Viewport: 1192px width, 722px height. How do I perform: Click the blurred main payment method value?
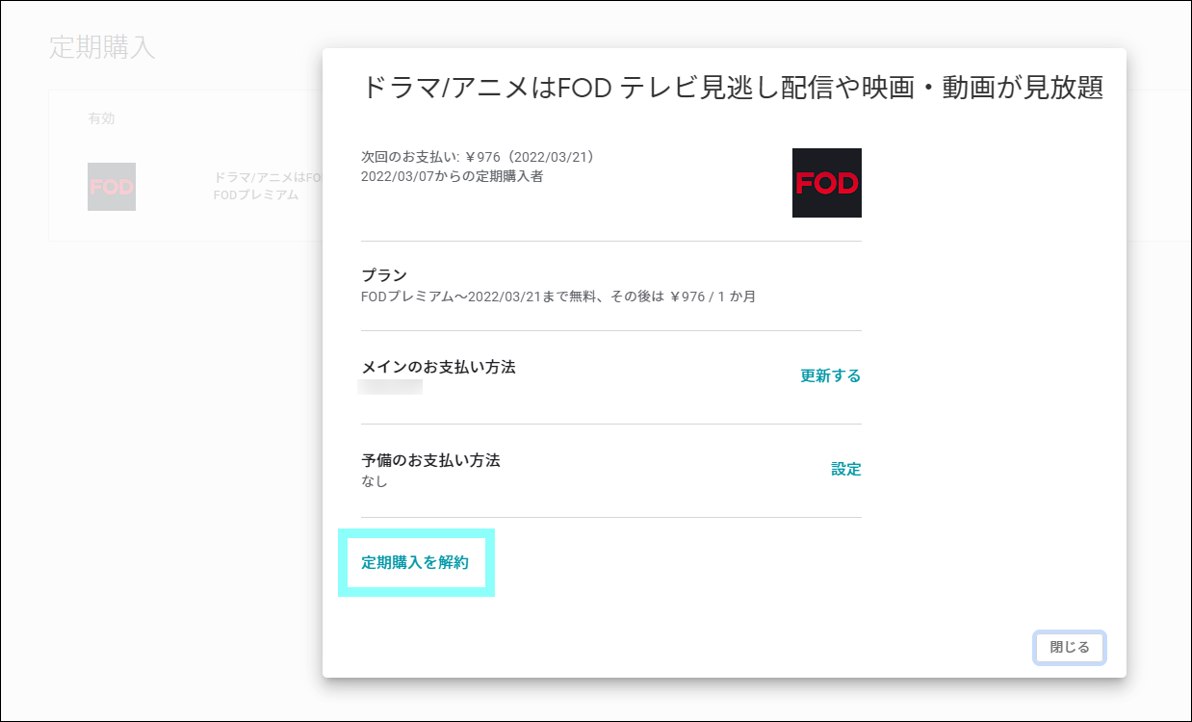coord(390,387)
